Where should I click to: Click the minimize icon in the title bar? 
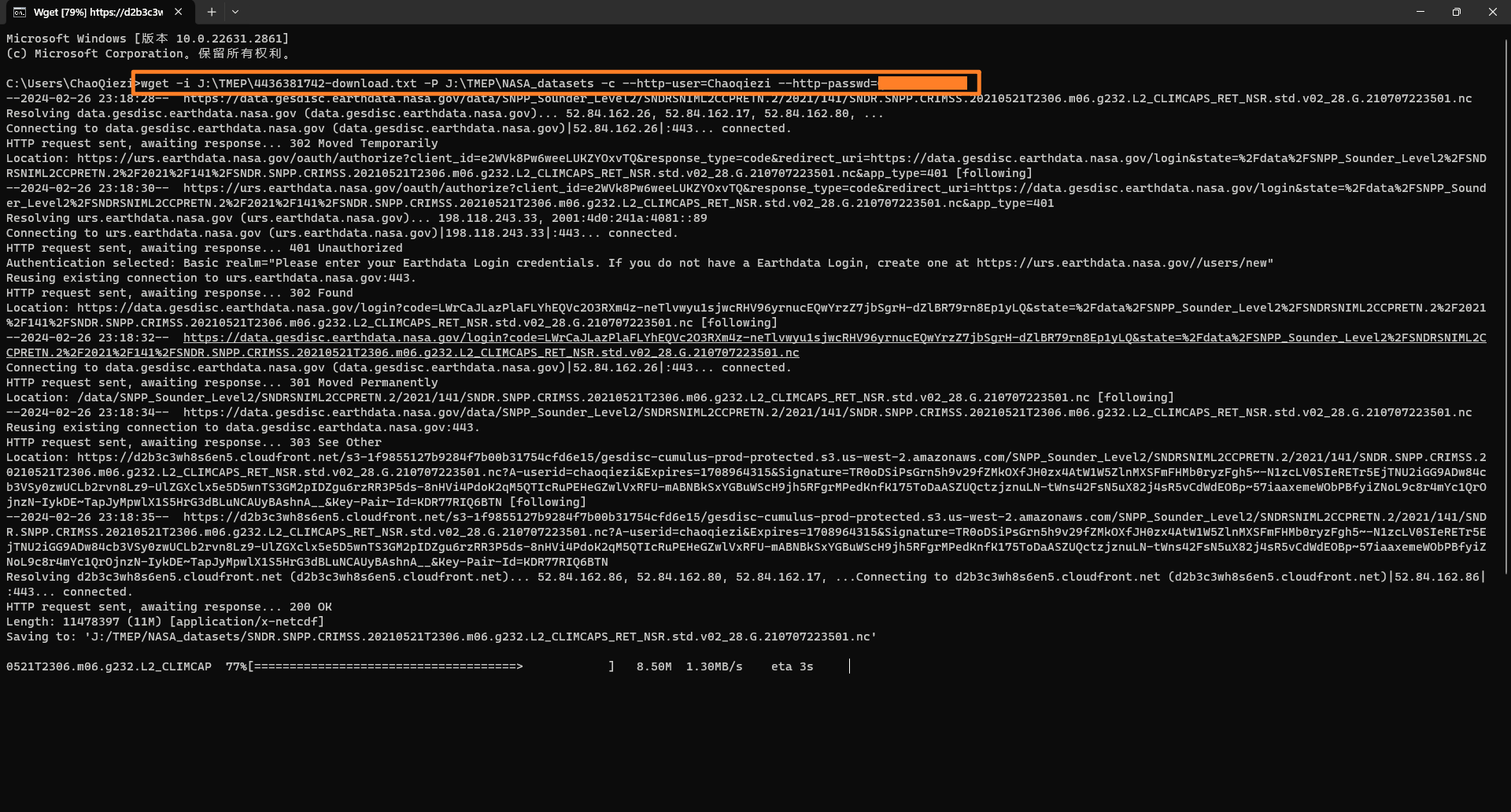(x=1420, y=12)
